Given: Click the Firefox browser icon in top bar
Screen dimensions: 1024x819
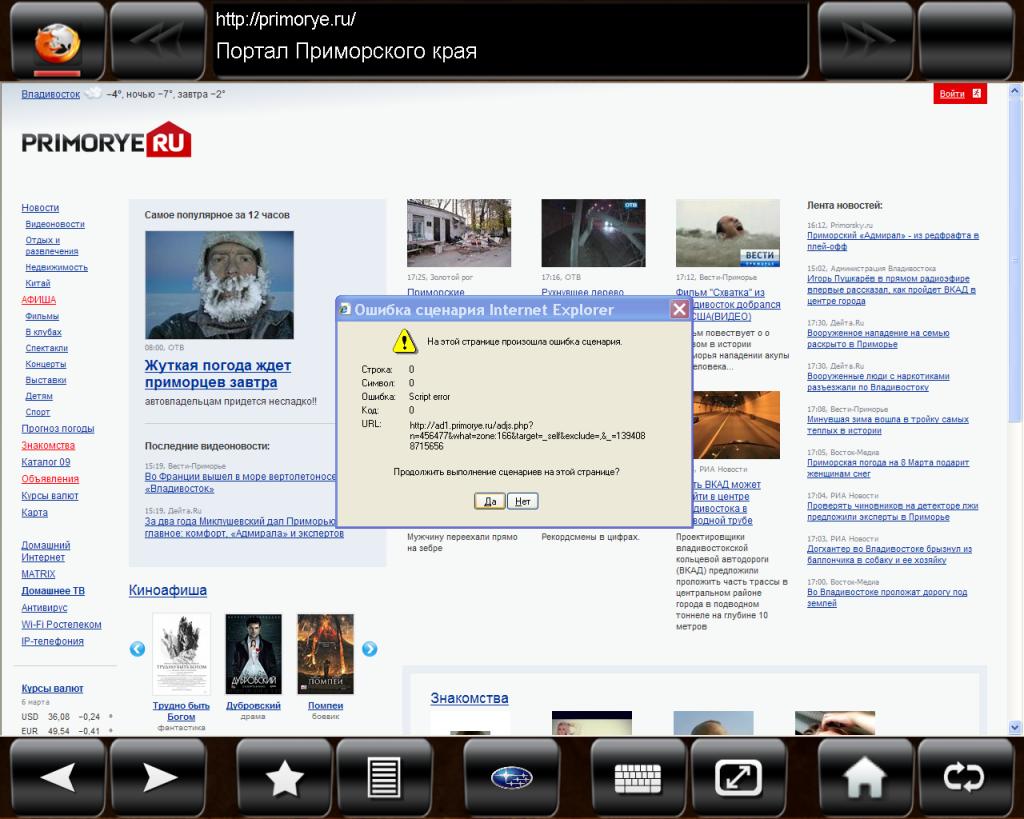Looking at the screenshot, I should (x=57, y=42).
